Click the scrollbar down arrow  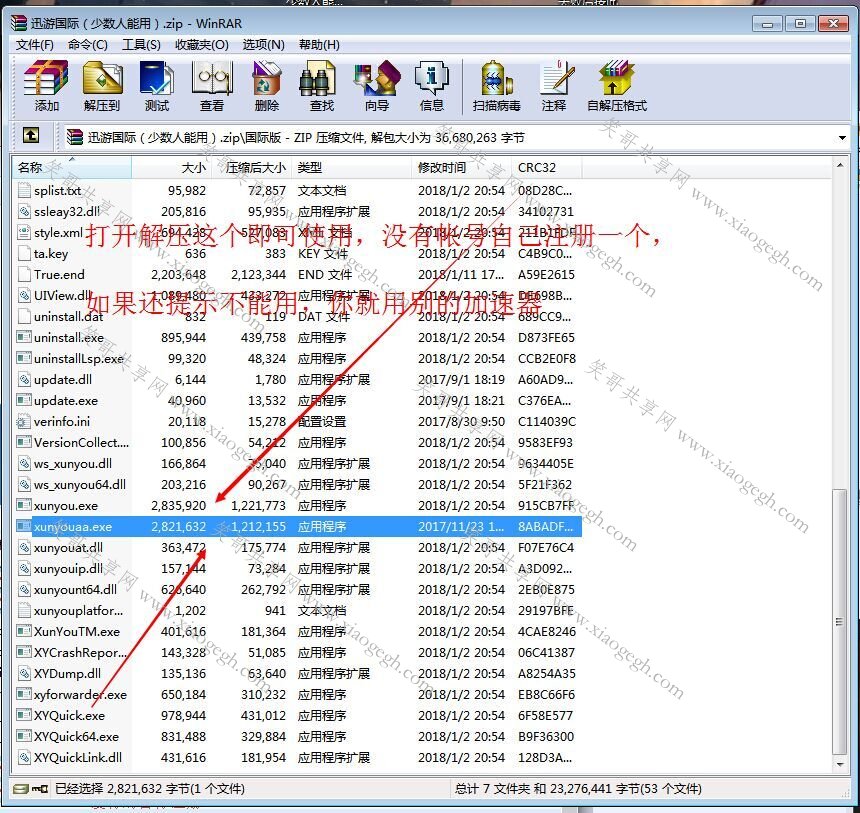[839, 764]
